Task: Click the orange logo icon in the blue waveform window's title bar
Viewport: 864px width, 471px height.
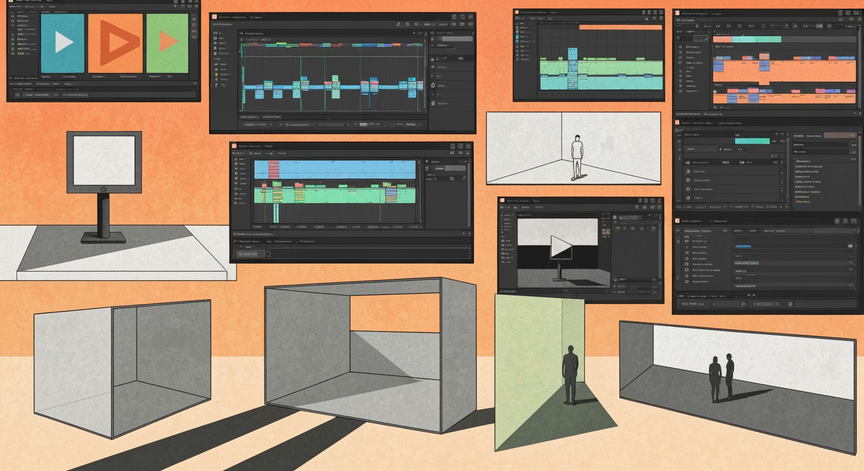Action: [234, 146]
